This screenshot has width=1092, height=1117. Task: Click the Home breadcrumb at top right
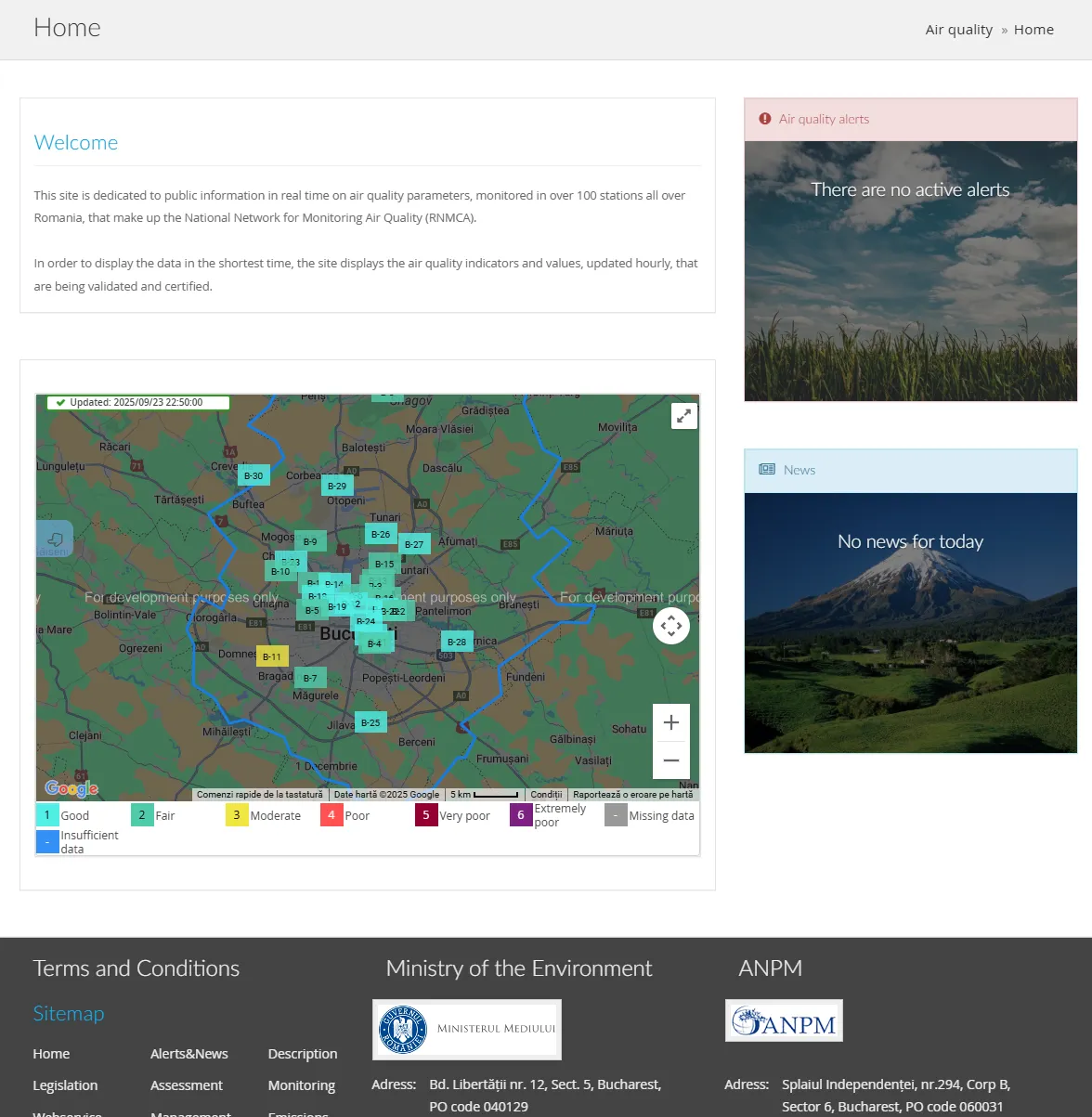point(1033,30)
